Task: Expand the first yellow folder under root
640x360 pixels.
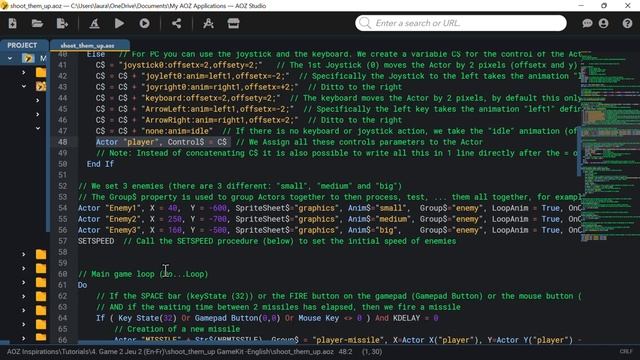Action: click(x=24, y=73)
